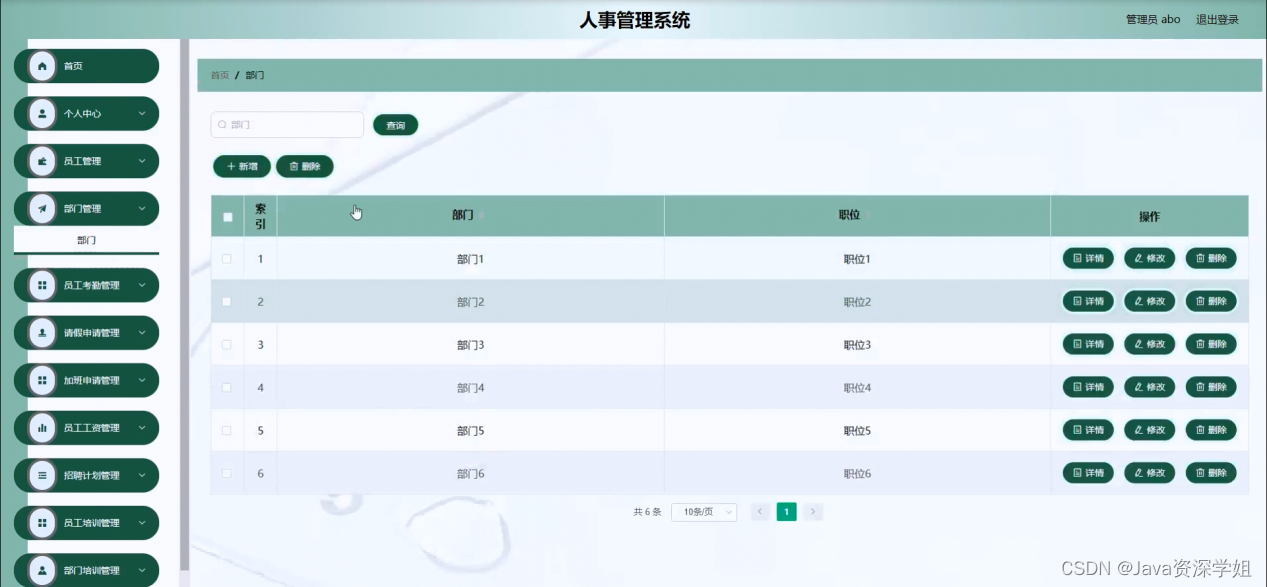Open 详情 for the 部门4 row
The width and height of the screenshot is (1267, 587).
tap(1088, 387)
